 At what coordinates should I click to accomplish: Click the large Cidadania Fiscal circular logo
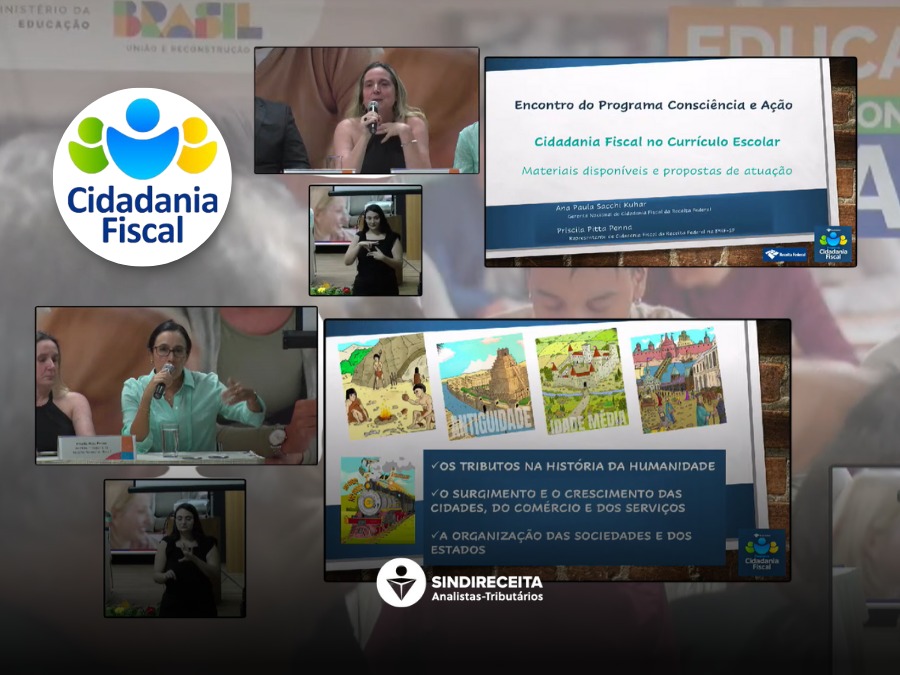click(142, 177)
